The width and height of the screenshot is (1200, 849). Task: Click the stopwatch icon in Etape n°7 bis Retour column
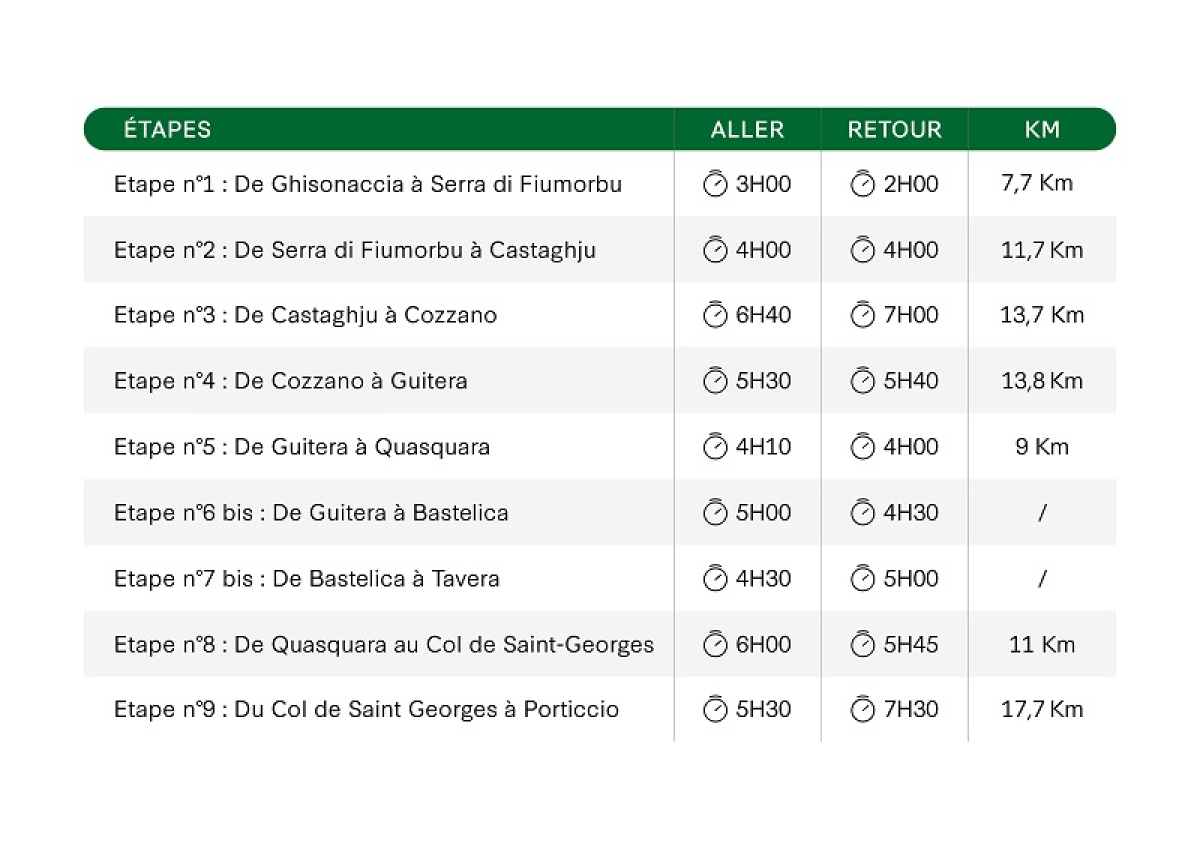pyautogui.click(x=862, y=578)
